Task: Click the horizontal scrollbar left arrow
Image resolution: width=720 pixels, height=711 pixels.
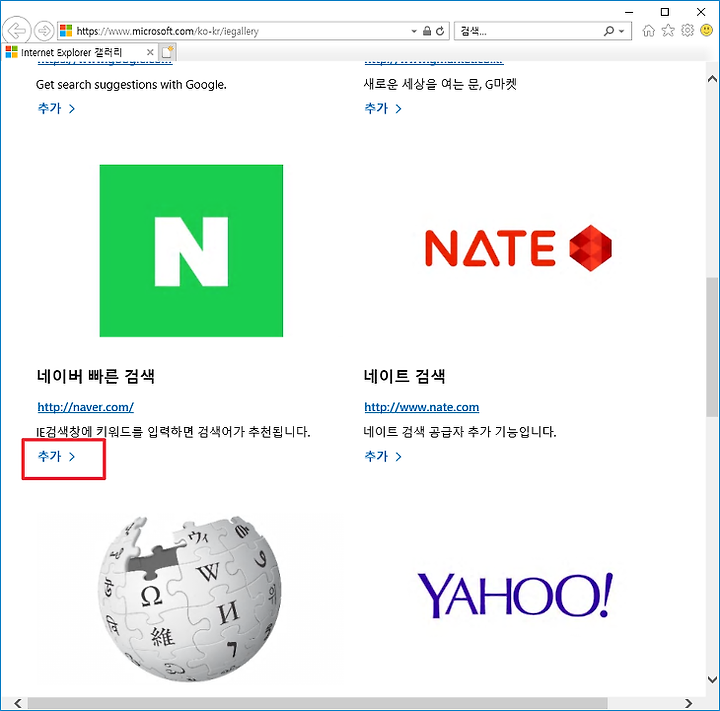Action: 17,703
